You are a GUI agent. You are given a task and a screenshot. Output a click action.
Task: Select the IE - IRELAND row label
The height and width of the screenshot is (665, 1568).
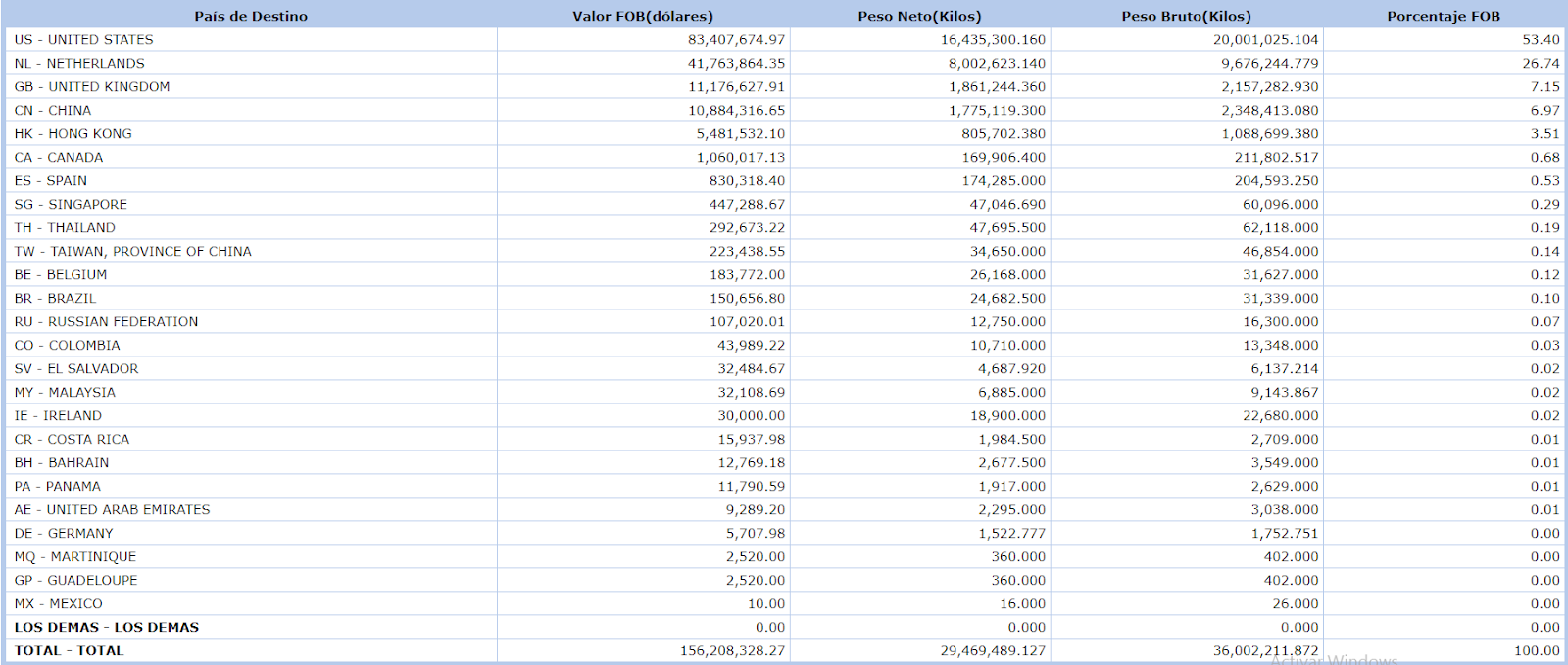click(58, 415)
